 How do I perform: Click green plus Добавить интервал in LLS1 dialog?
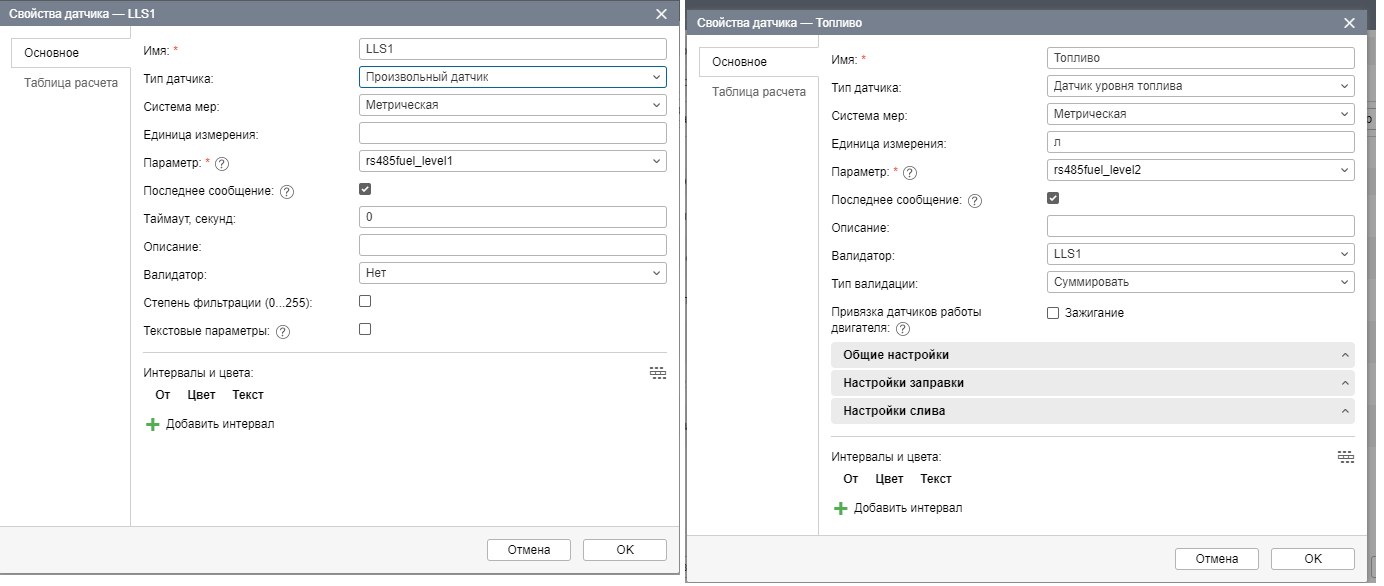pyautogui.click(x=153, y=424)
